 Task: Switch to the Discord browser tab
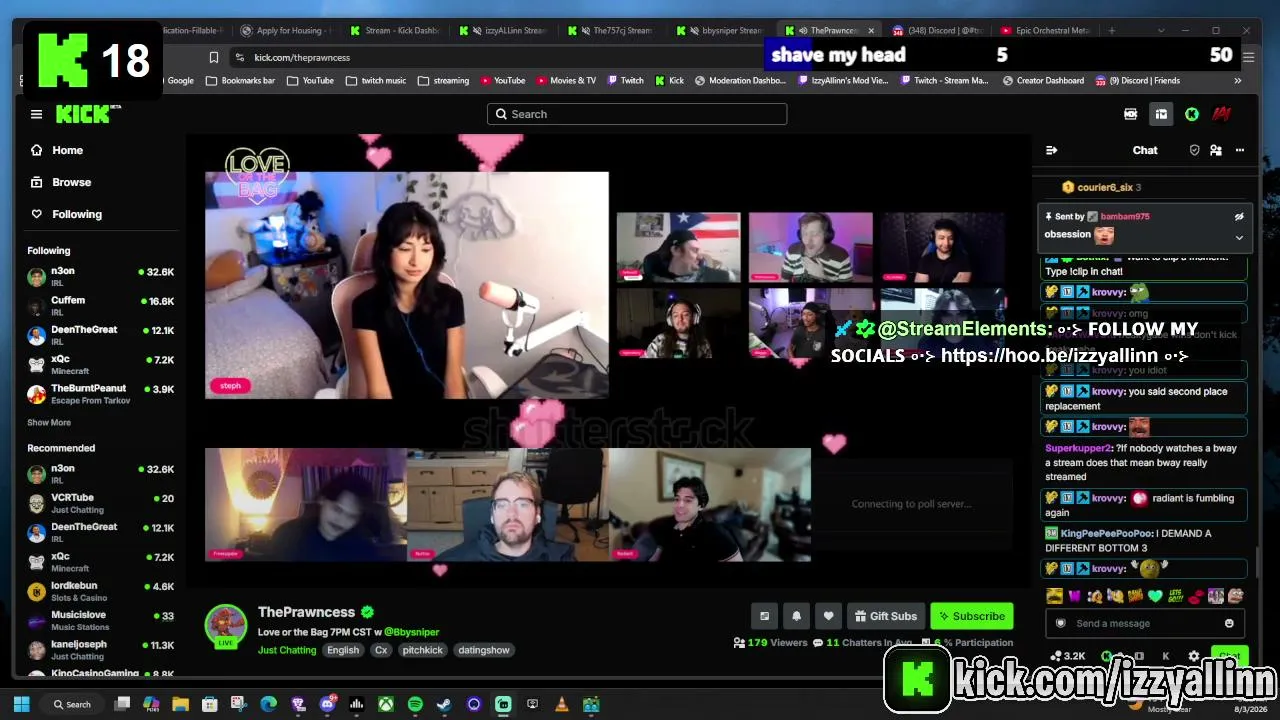pyautogui.click(x=937, y=30)
